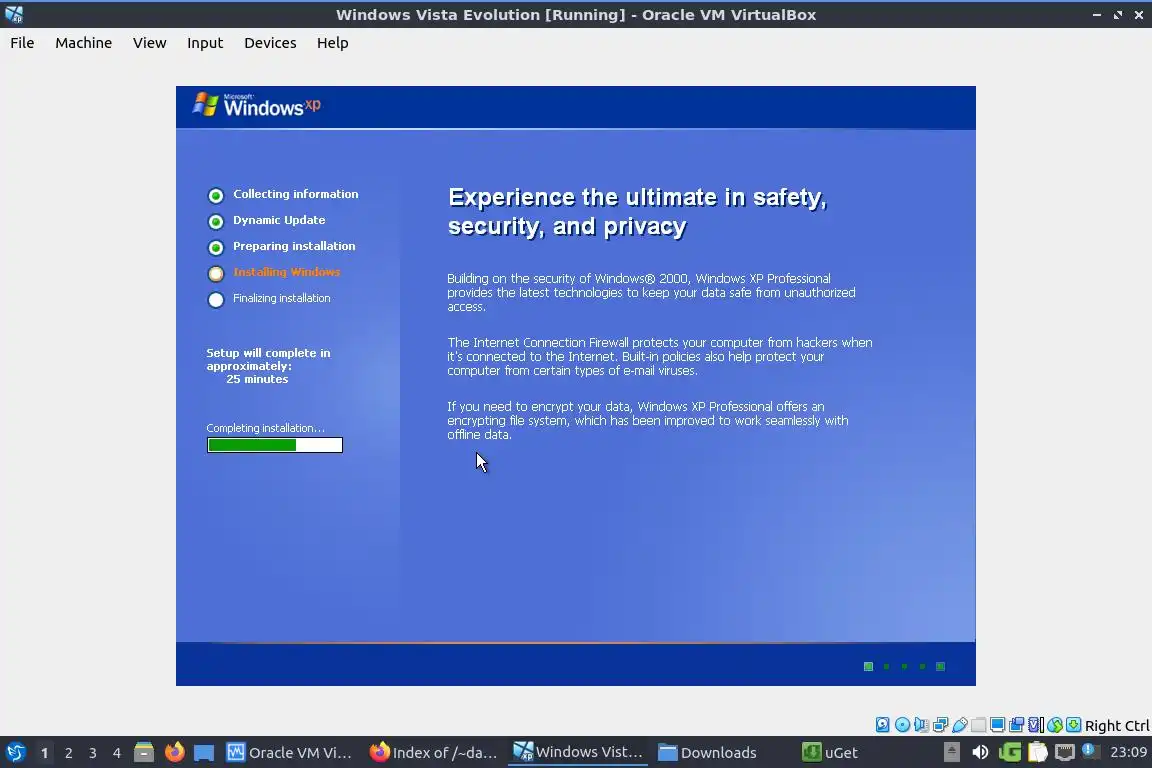Click the recording status indicator icon
This screenshot has height=768, width=1152.
tap(1016, 725)
